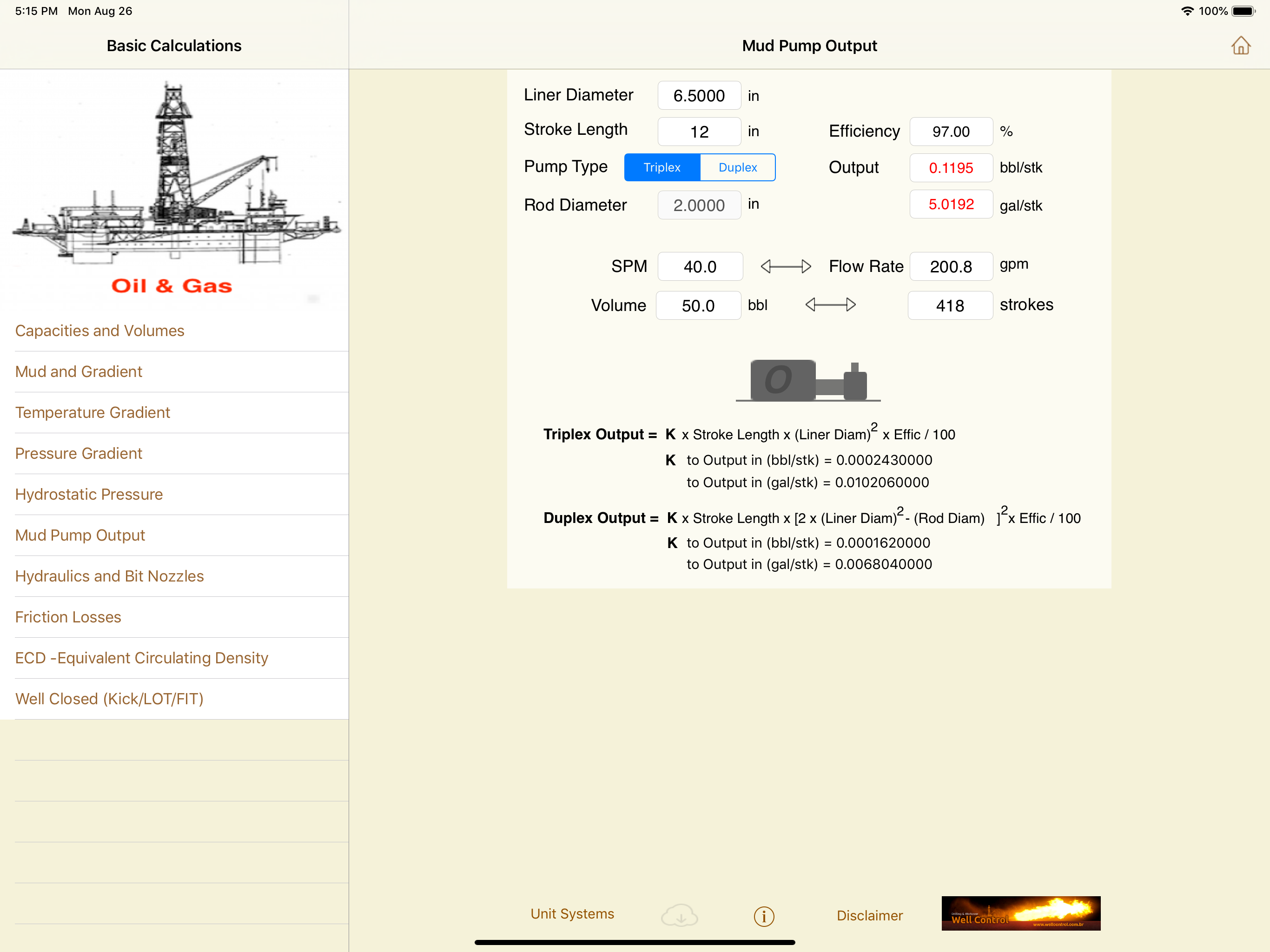
Task: Tap the 5:15 PM clock
Action: click(36, 11)
